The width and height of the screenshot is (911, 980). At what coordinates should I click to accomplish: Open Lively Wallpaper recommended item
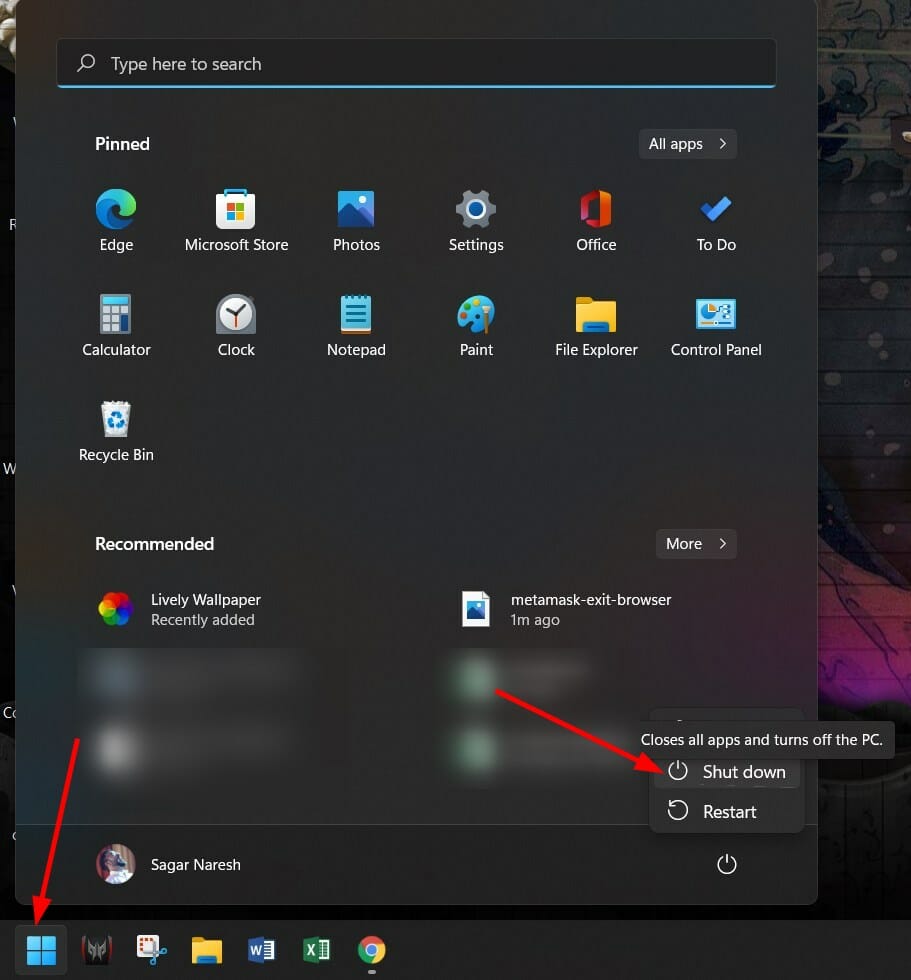[181, 609]
